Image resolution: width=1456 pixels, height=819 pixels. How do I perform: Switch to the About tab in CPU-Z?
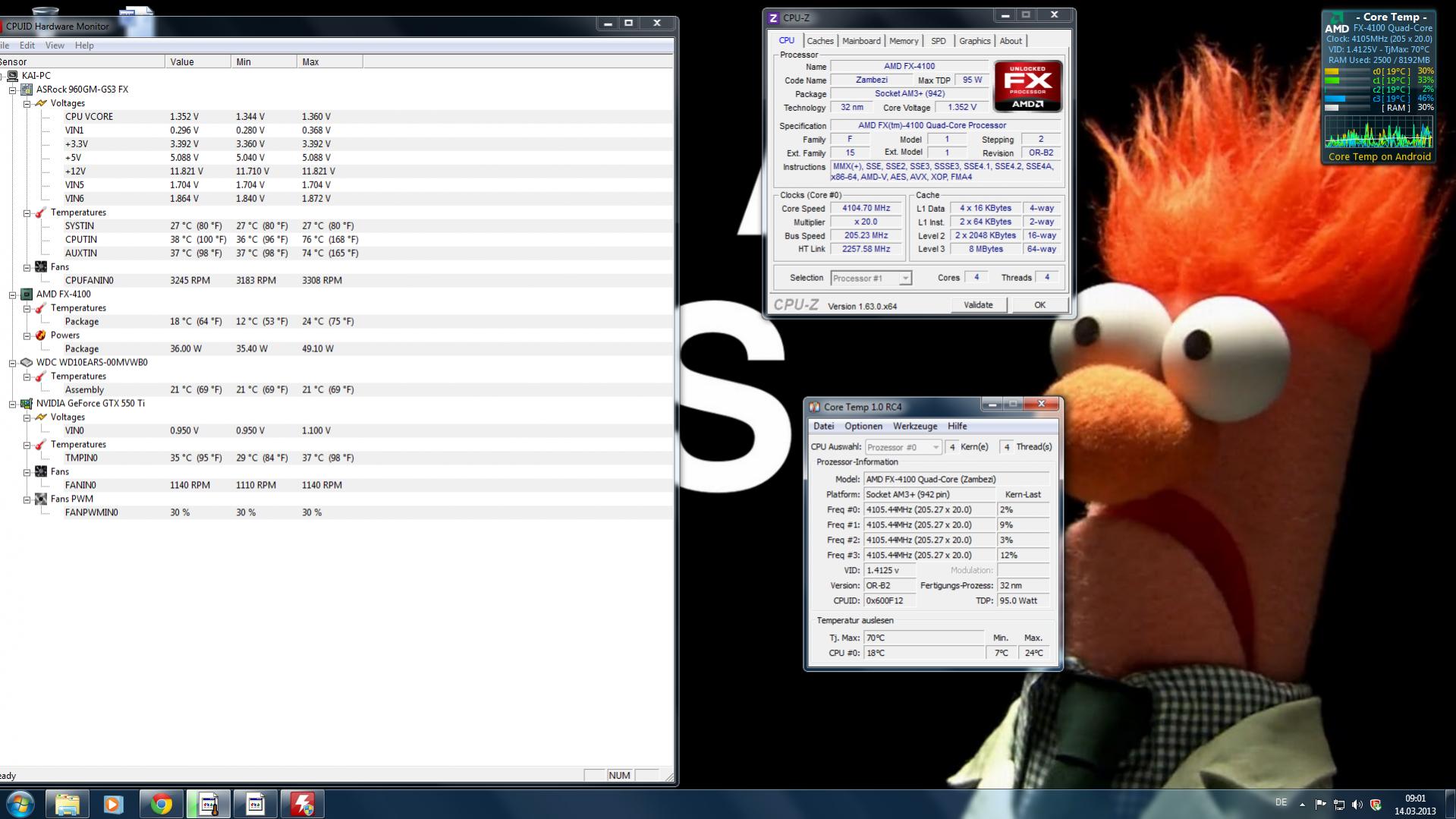coord(1011,41)
